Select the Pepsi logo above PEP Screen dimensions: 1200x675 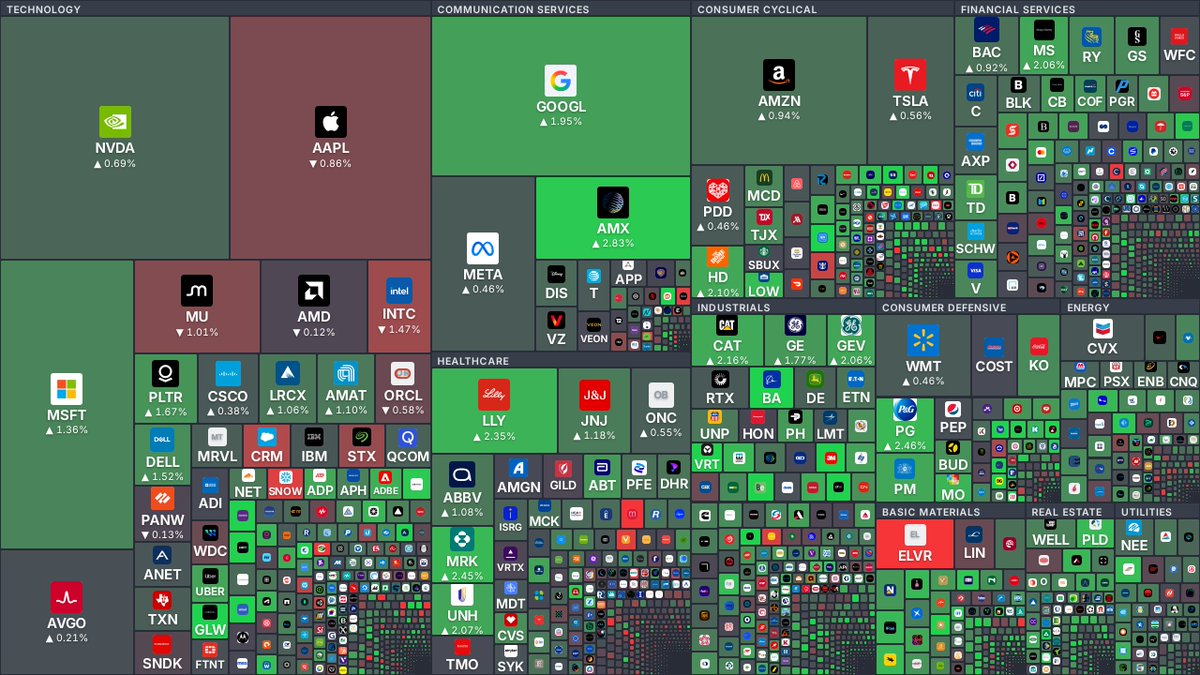[953, 409]
